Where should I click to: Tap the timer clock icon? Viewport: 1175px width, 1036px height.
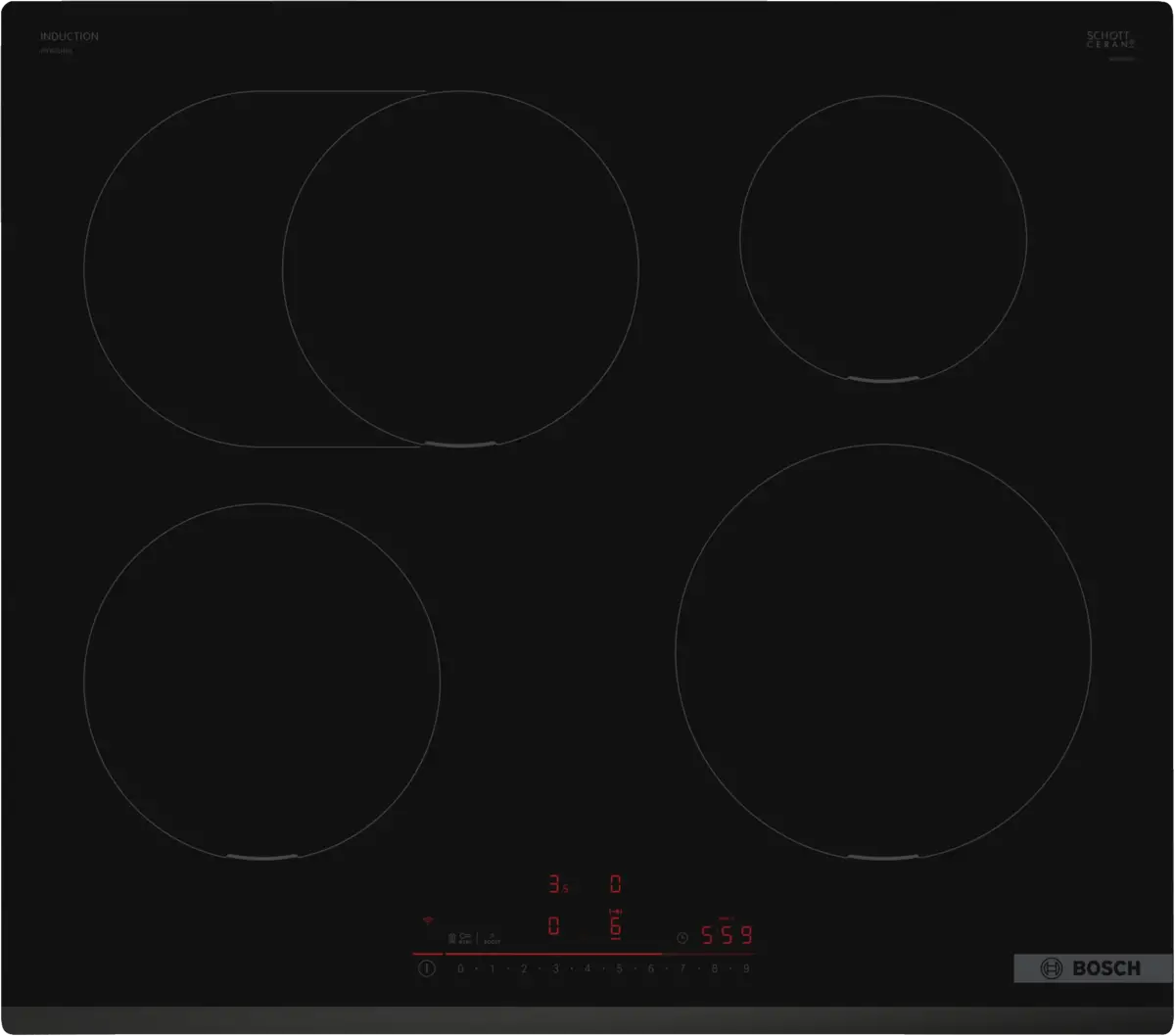point(682,937)
